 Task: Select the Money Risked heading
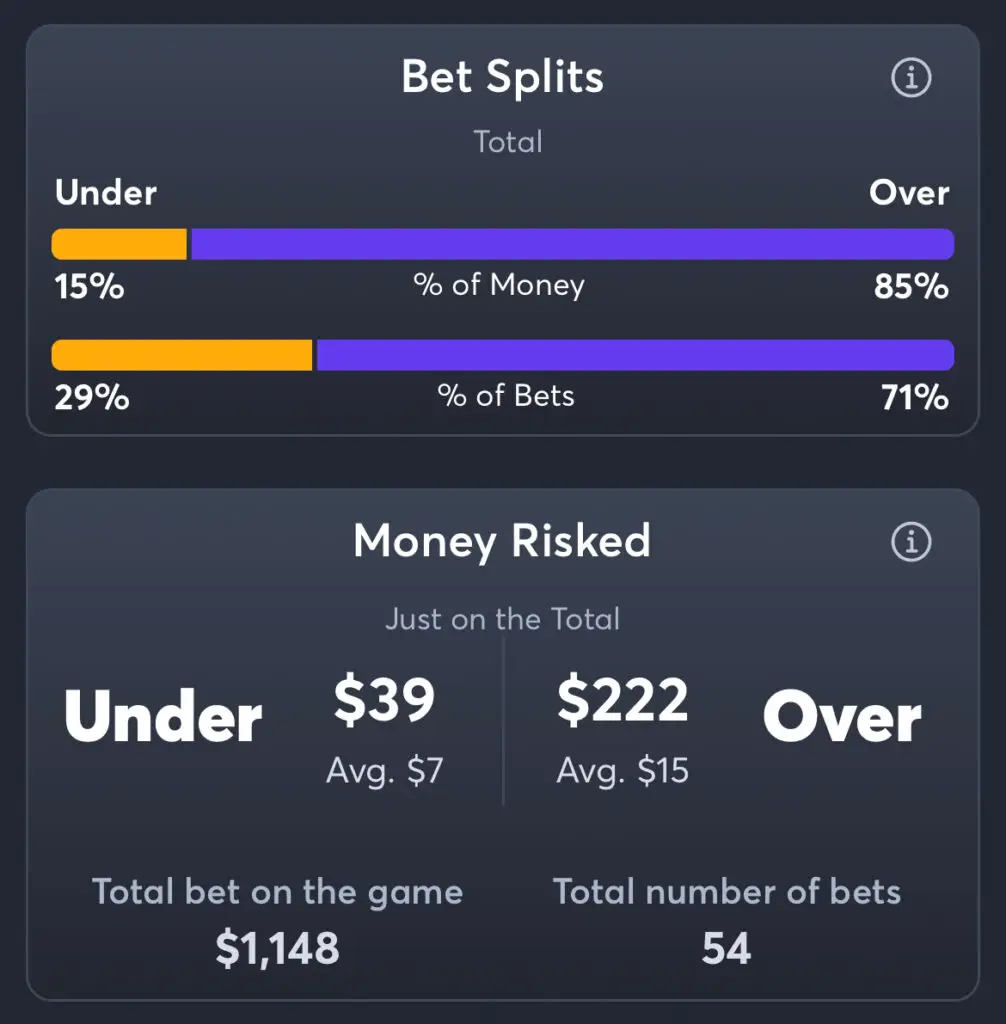(x=502, y=541)
